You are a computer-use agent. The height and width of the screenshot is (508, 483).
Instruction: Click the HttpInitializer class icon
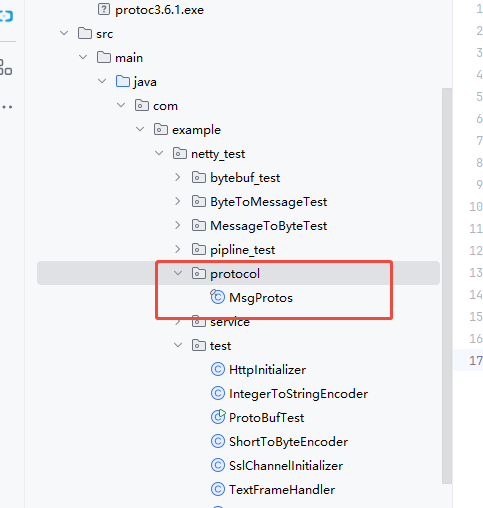click(218, 369)
